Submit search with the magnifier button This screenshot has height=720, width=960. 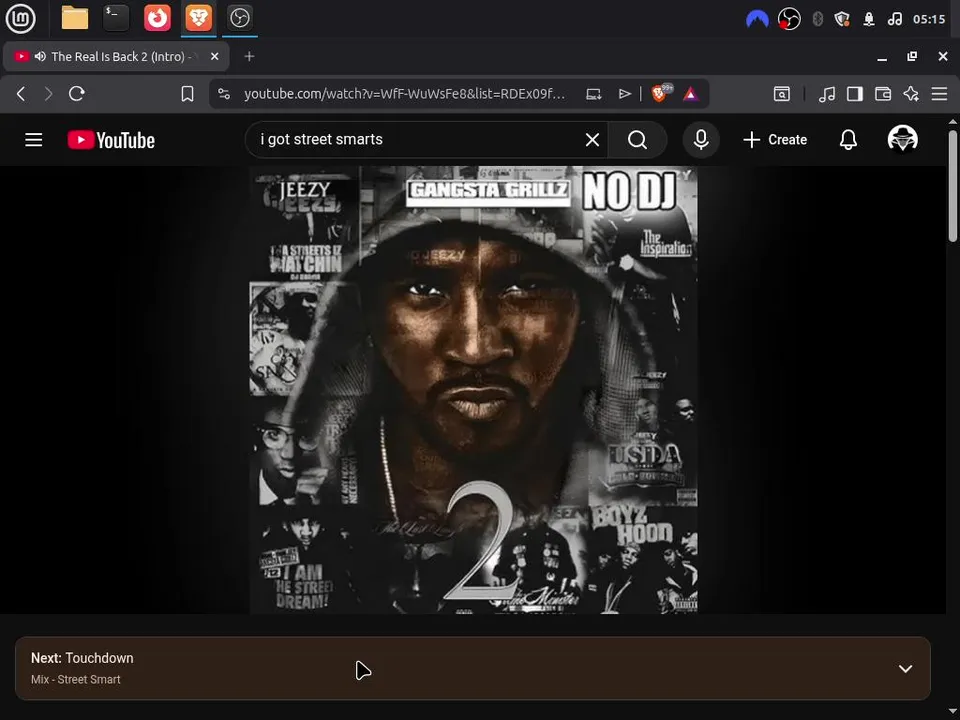coord(637,140)
